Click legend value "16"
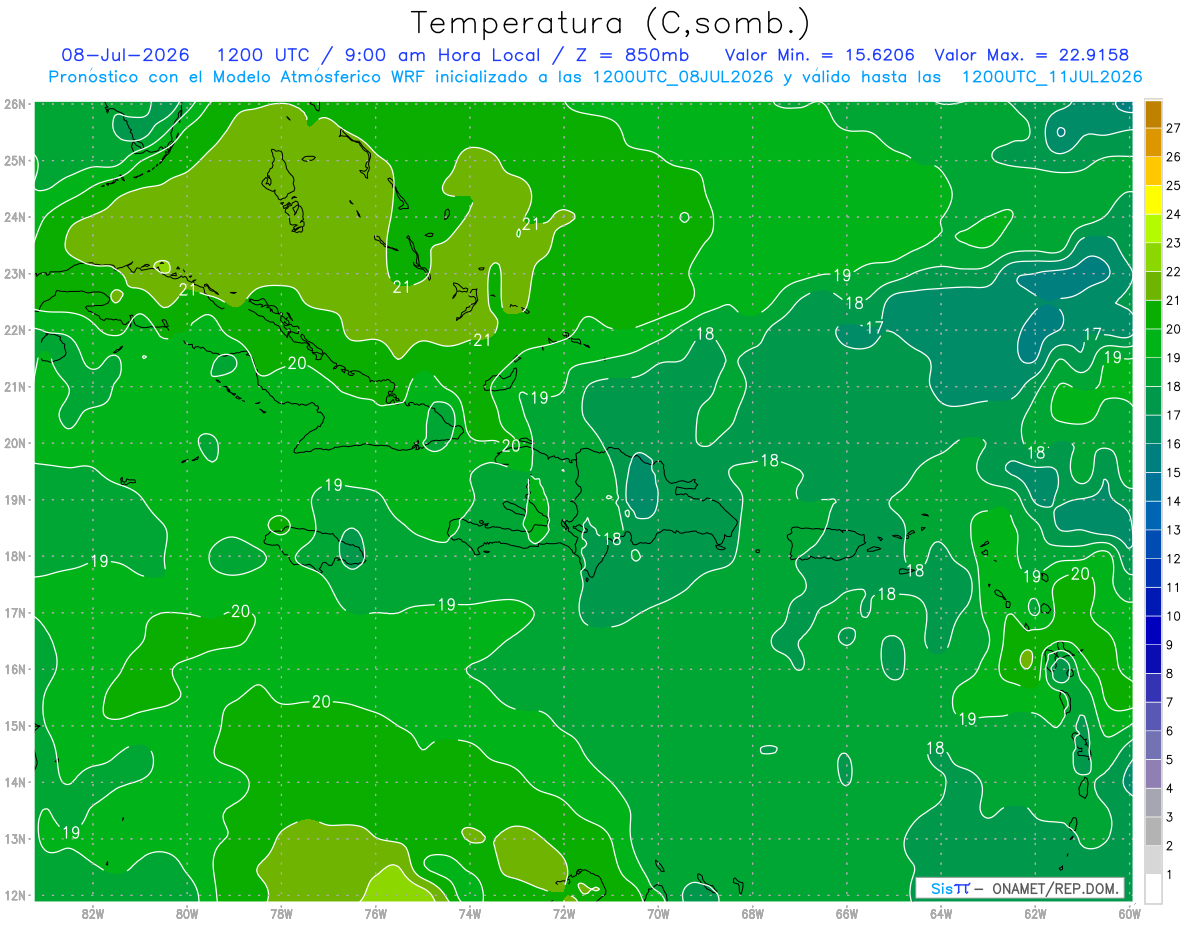Screen dimensions: 1200x927 pyautogui.click(x=1174, y=444)
